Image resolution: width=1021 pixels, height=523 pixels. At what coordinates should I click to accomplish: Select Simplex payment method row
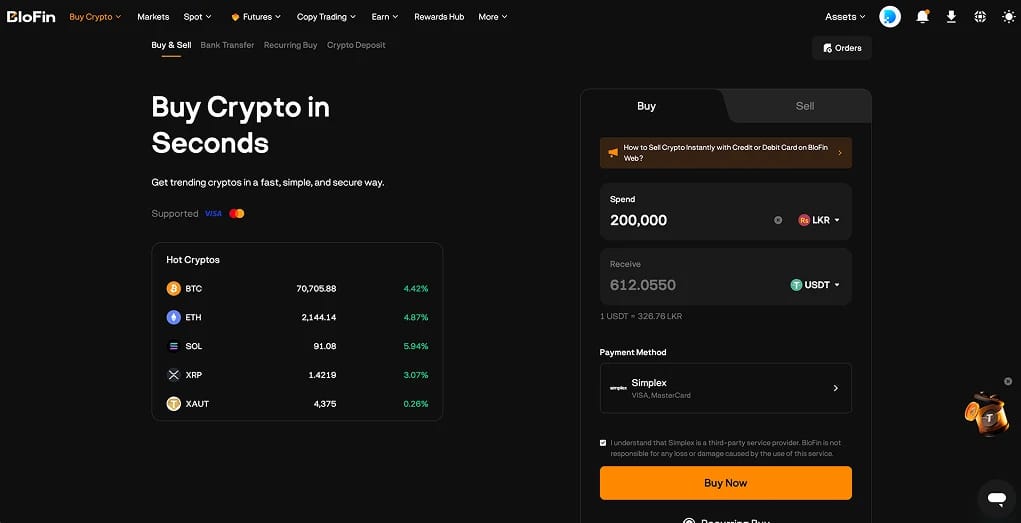[x=725, y=388]
